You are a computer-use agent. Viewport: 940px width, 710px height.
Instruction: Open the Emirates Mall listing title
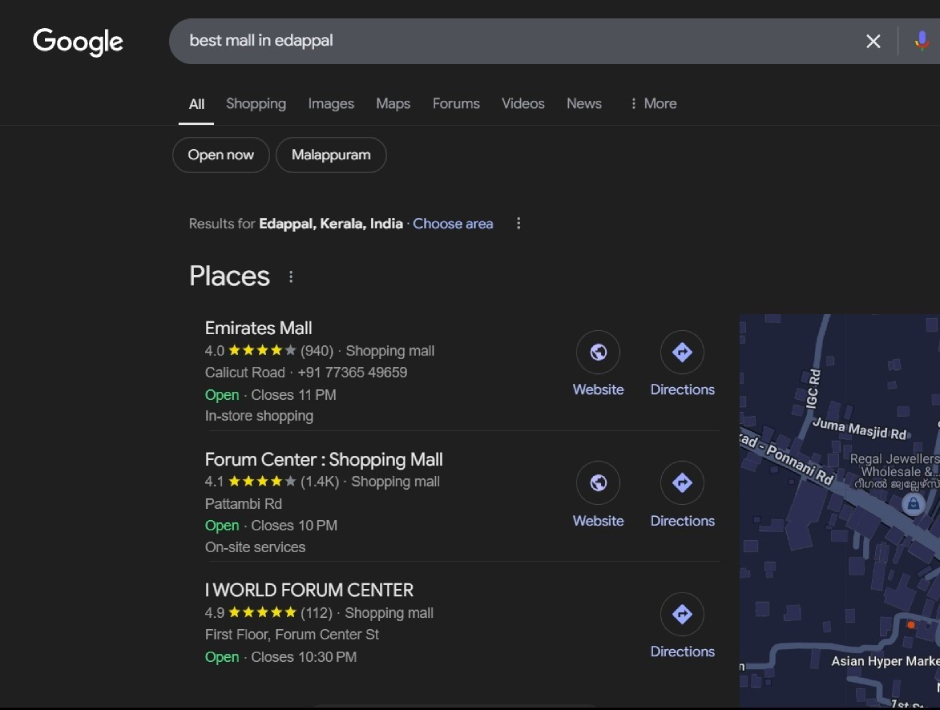(258, 328)
